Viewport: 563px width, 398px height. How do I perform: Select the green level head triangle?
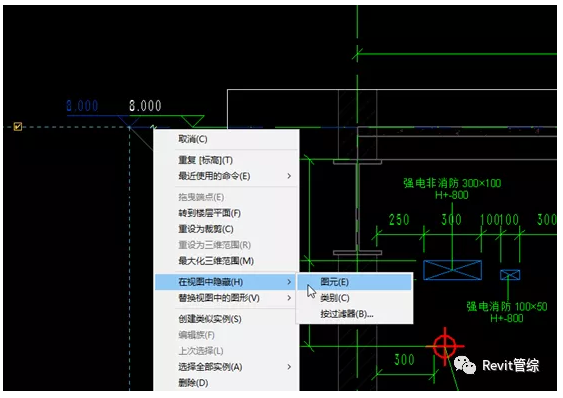coord(192,121)
